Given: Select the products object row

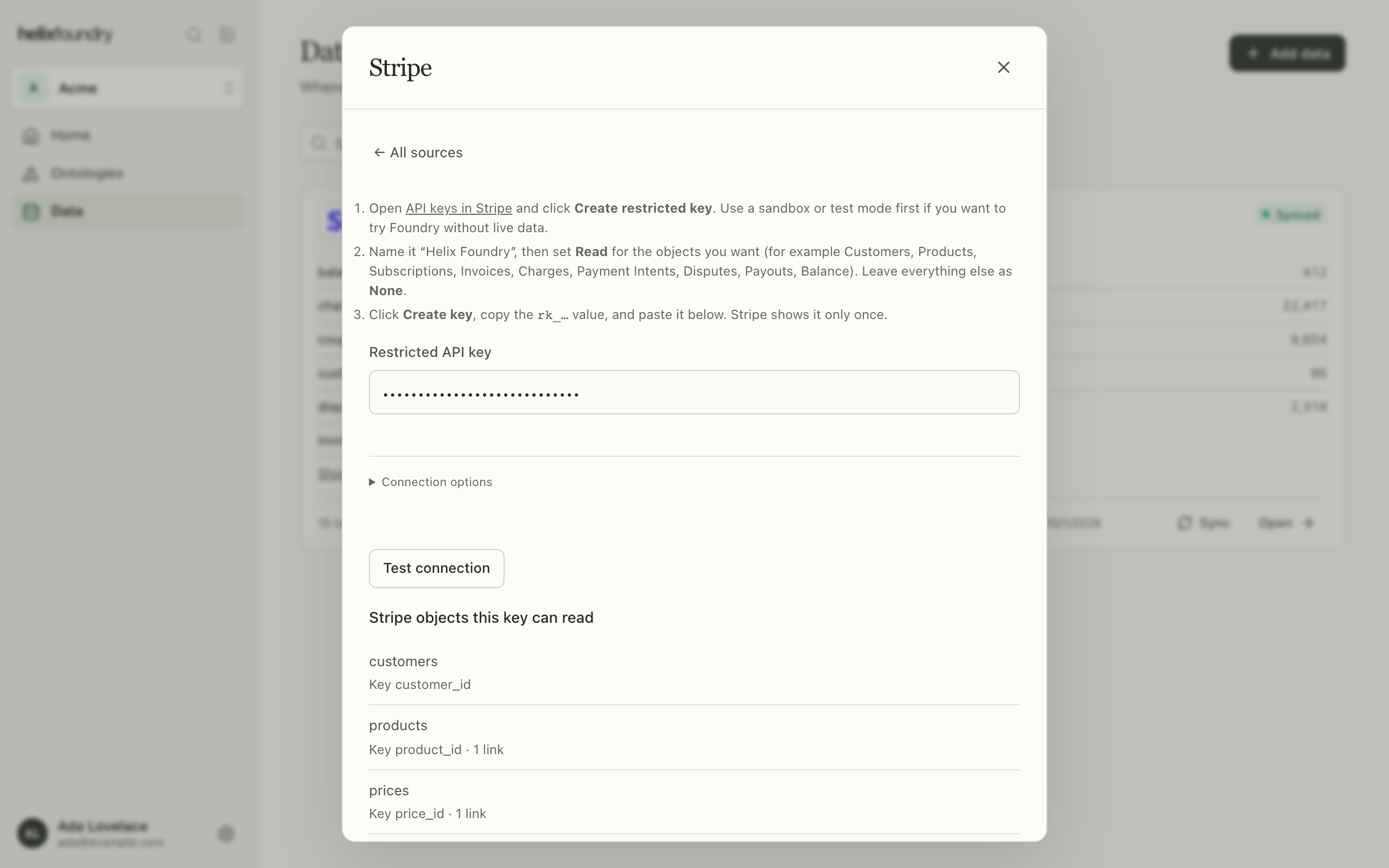Looking at the screenshot, I should tap(694, 738).
